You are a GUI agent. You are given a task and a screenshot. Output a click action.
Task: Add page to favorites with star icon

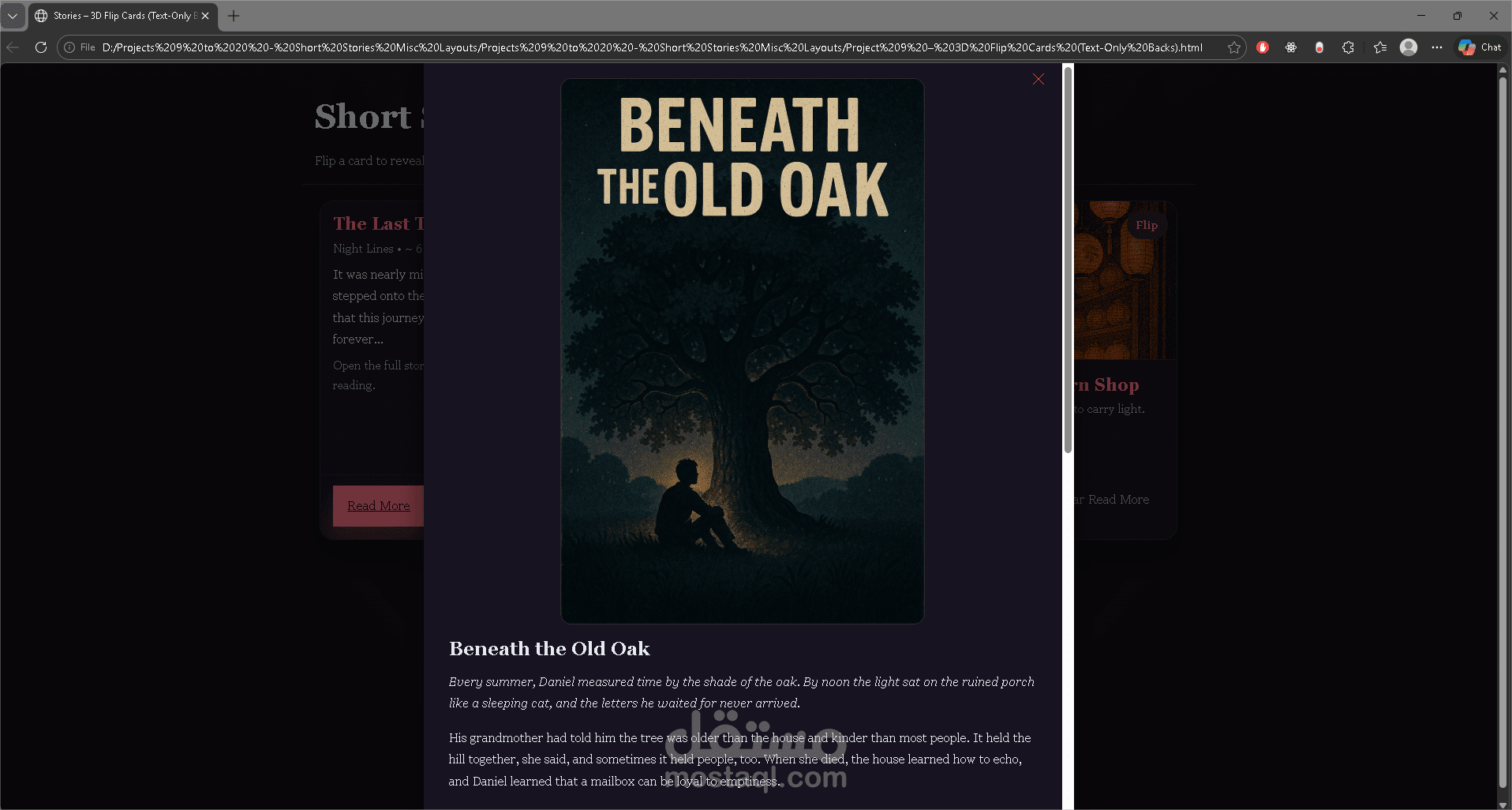1233,47
